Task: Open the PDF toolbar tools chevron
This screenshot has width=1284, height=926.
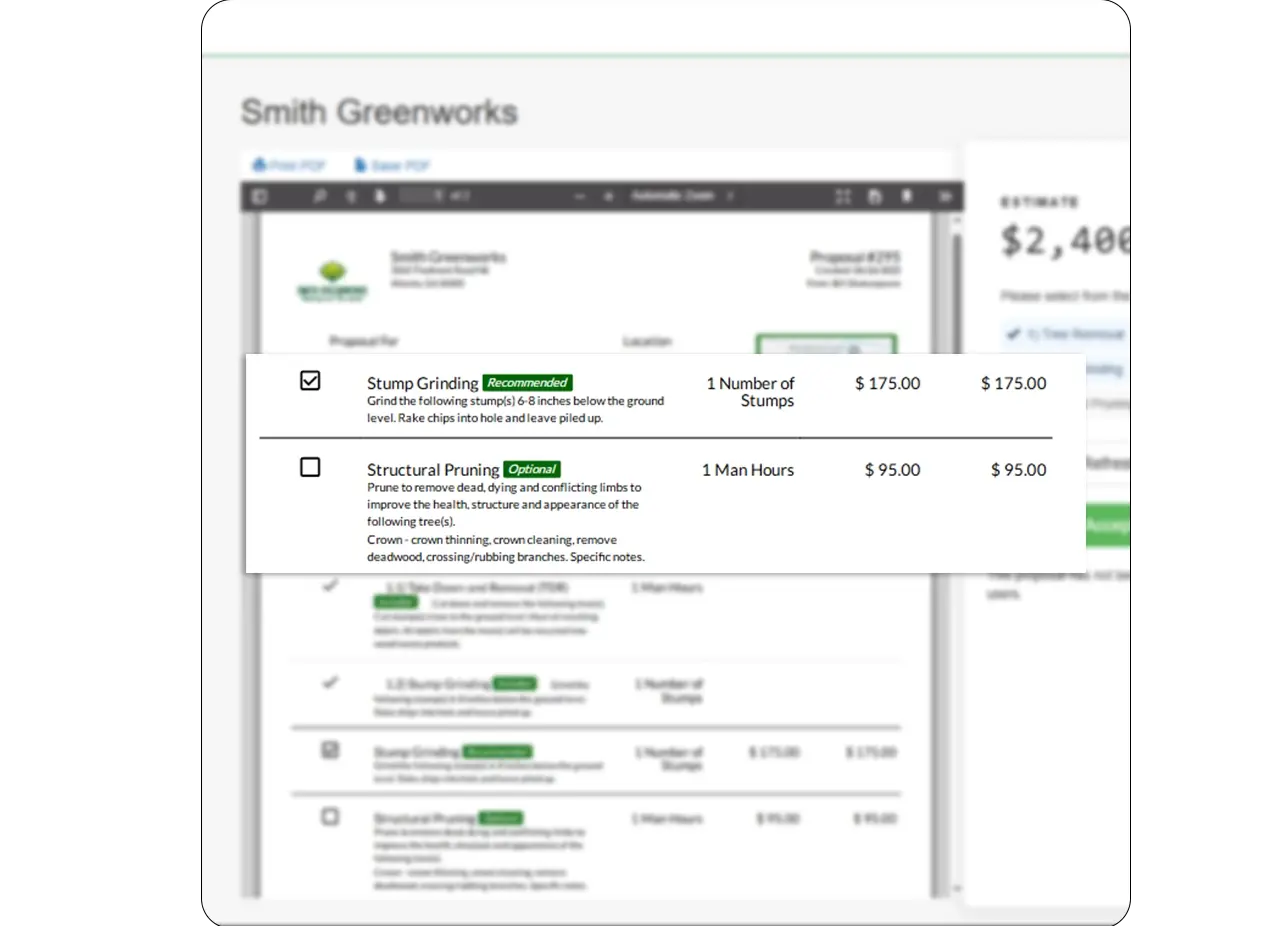Action: (x=943, y=197)
